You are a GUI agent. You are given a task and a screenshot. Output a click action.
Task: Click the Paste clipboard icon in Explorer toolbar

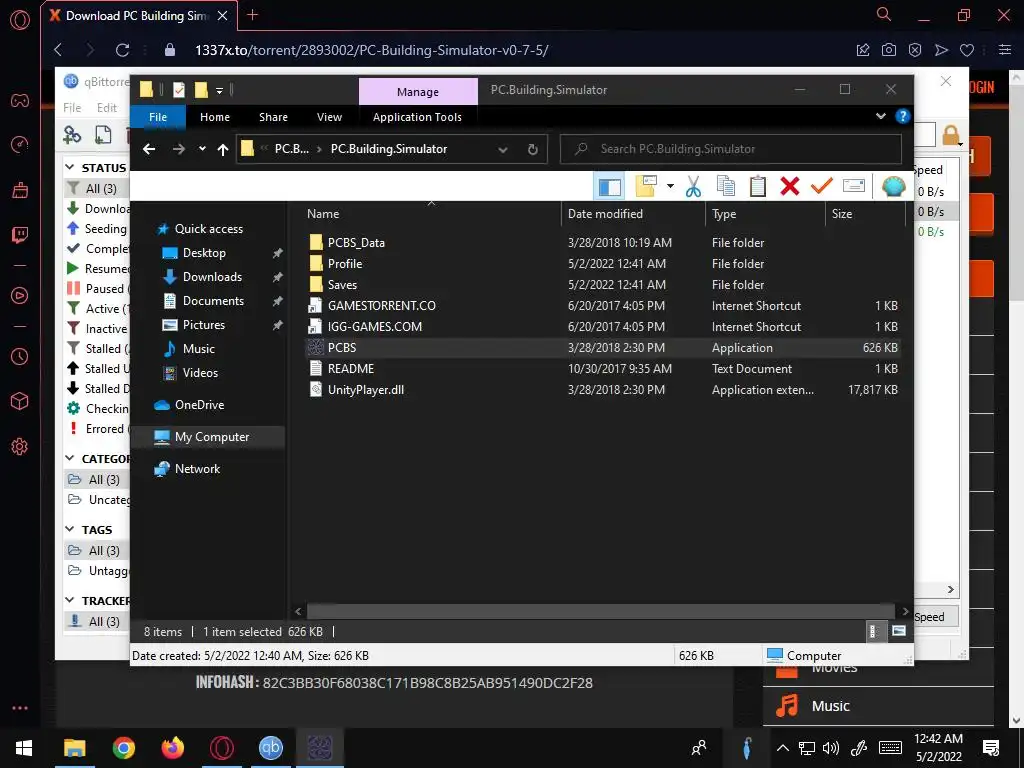(x=758, y=187)
